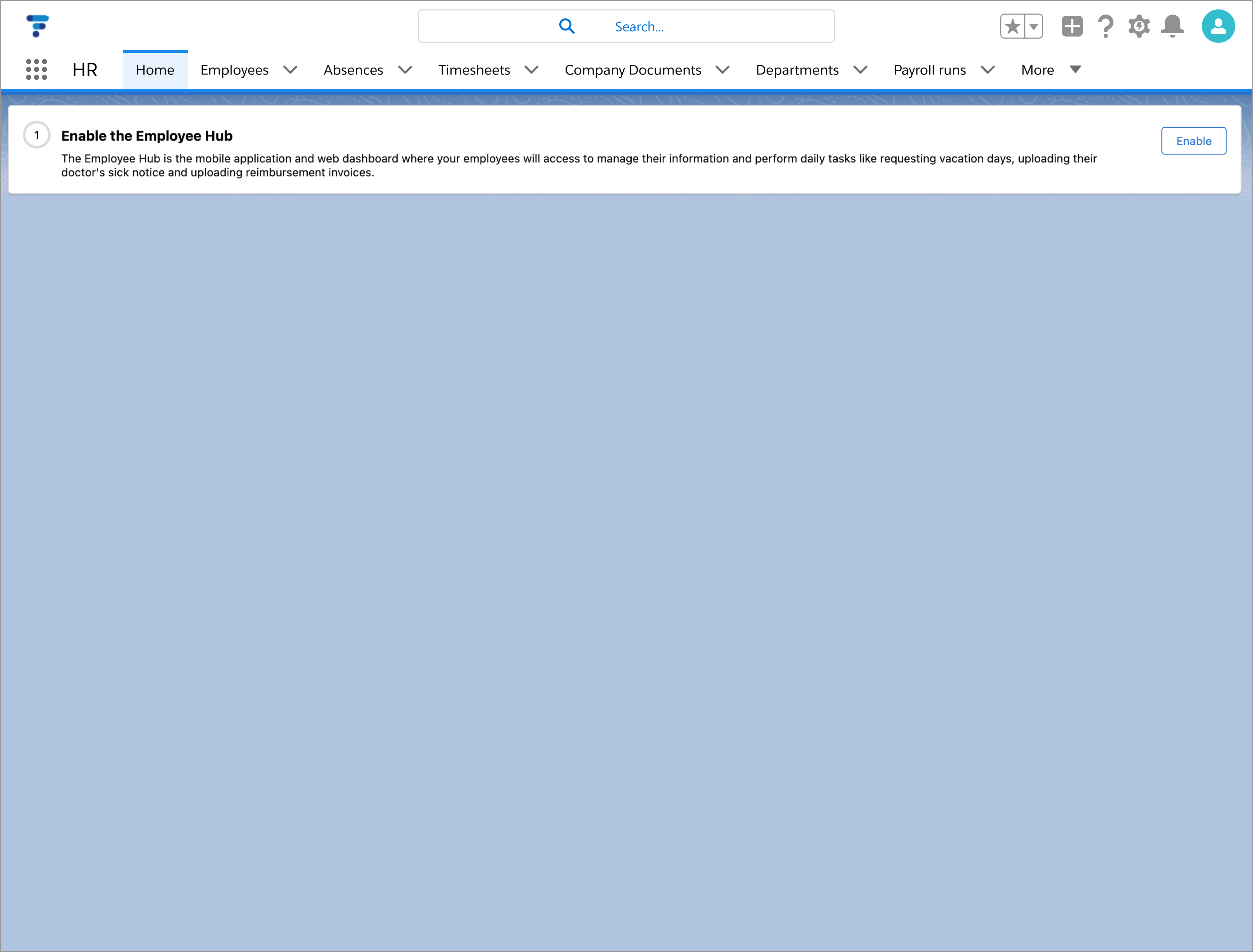Image resolution: width=1253 pixels, height=952 pixels.
Task: Expand the Employees tab chevron
Action: (290, 70)
